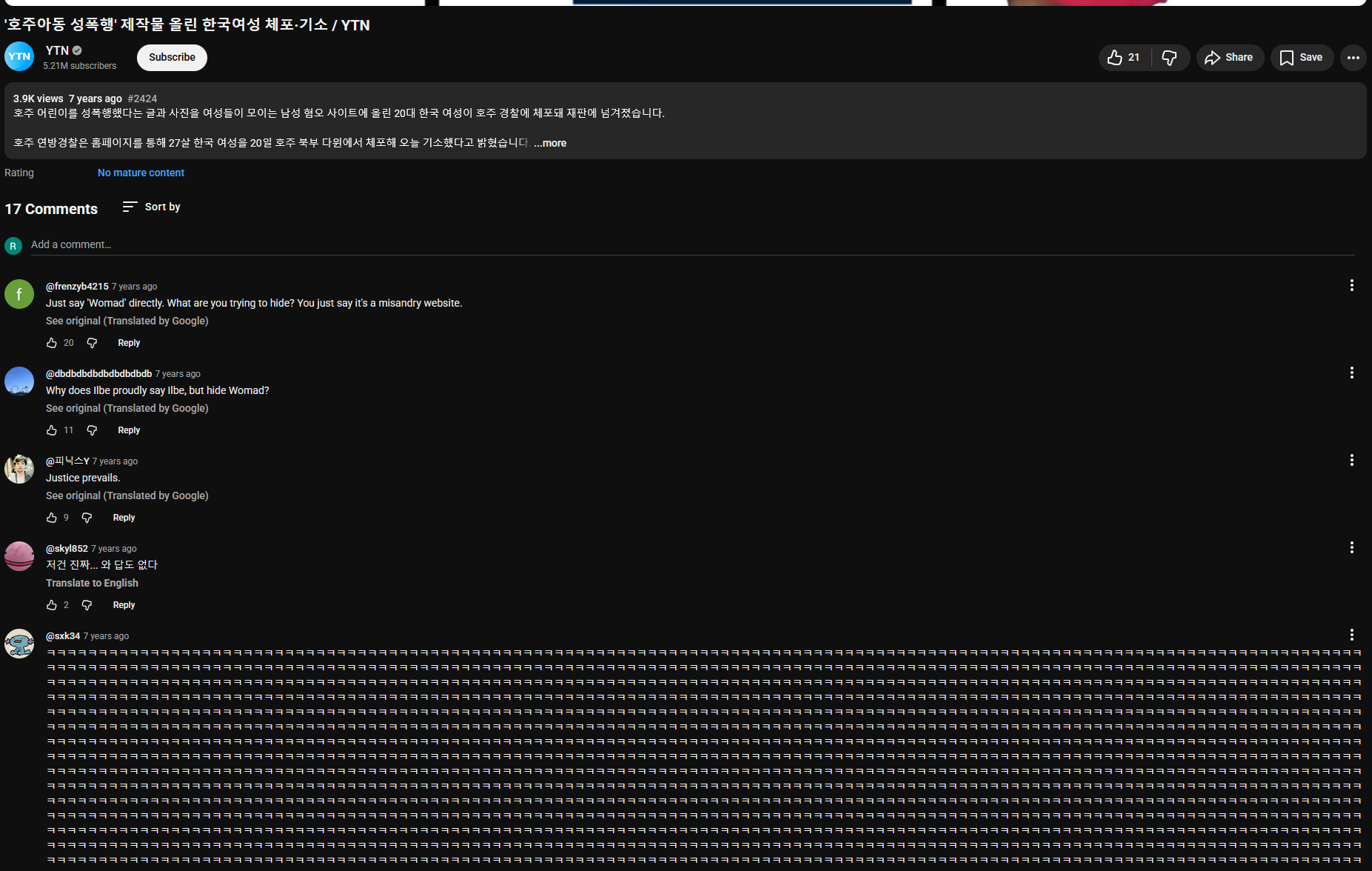Reply to 'Justice prevails.' comment
Viewport: 1372px width, 871px height.
(124, 518)
